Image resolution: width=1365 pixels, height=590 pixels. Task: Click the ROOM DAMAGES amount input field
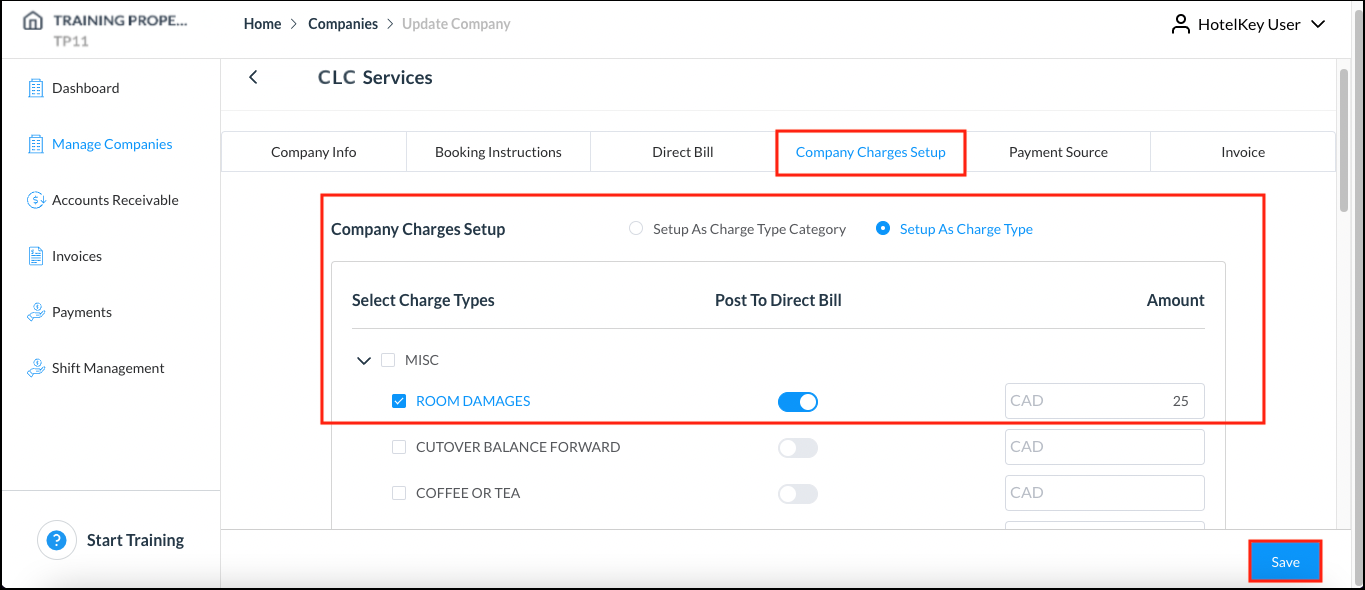tap(1104, 400)
